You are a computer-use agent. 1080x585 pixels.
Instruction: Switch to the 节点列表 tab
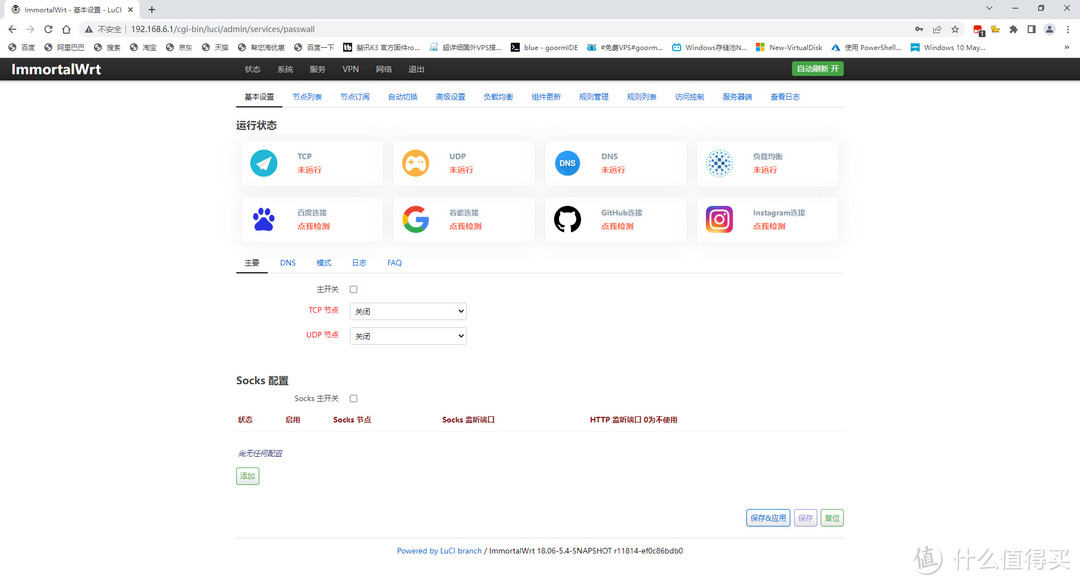tap(307, 97)
